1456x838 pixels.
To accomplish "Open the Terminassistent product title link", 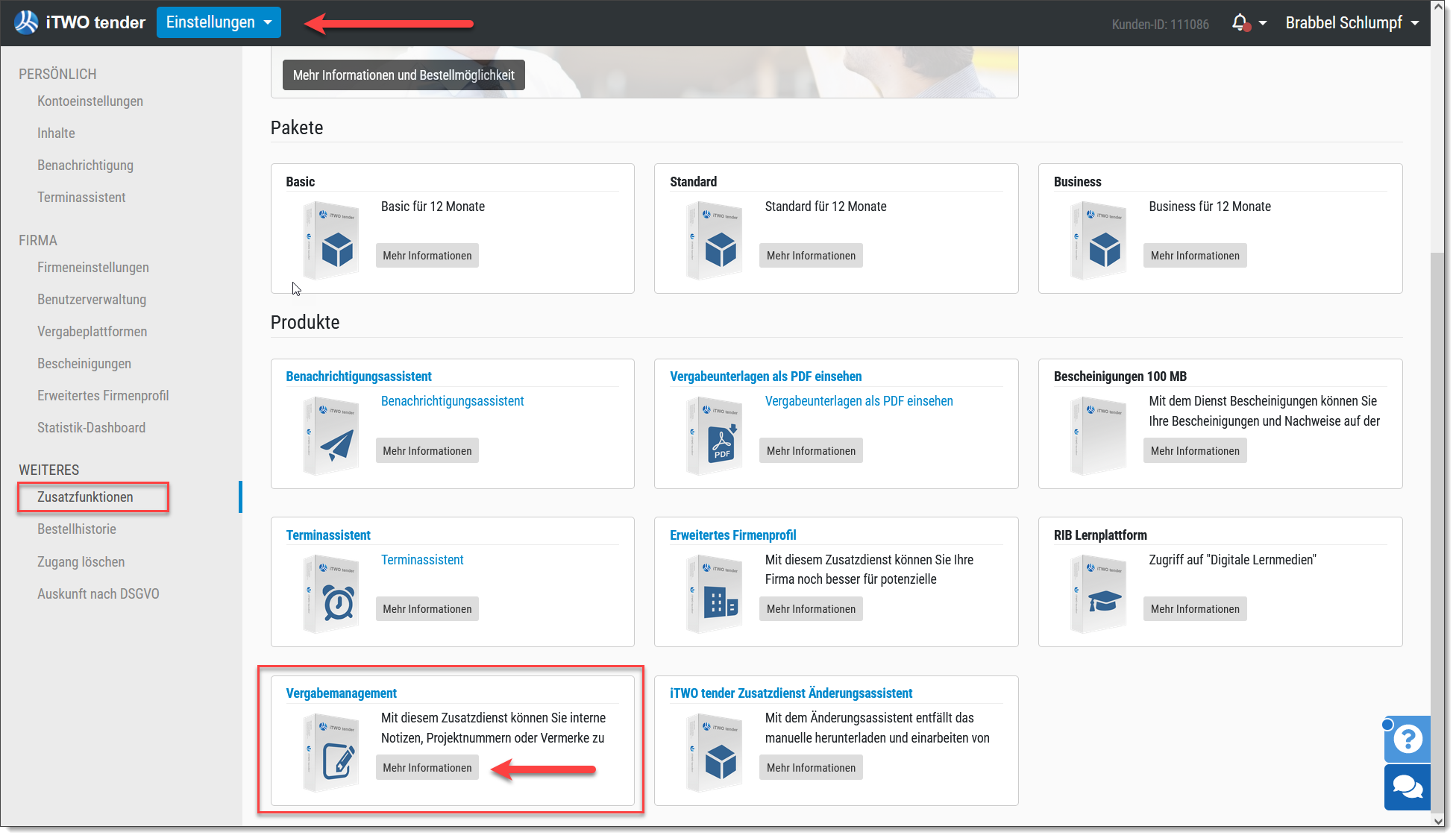I will point(328,535).
